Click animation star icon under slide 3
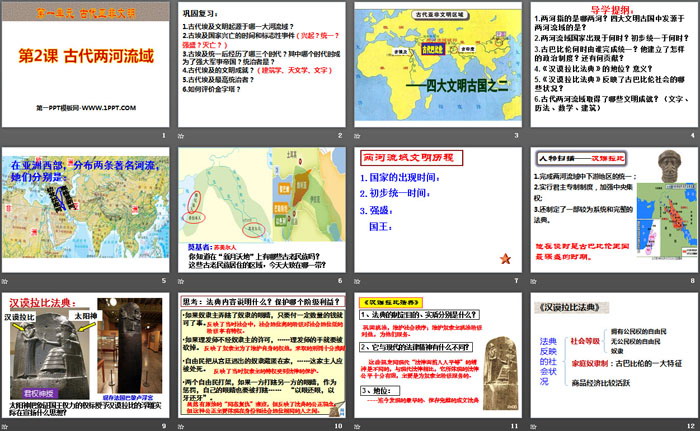The height and width of the screenshot is (431, 700). point(357,136)
